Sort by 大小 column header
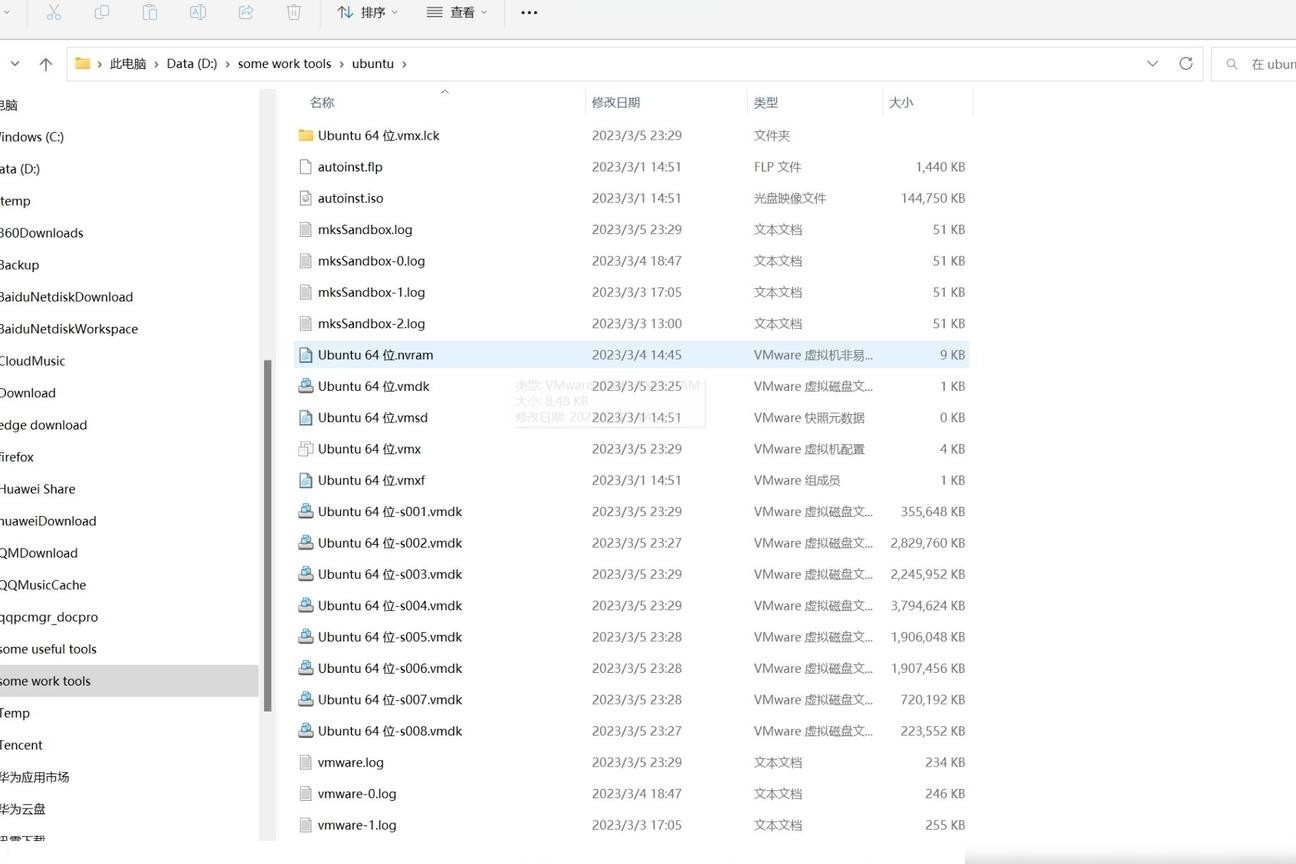The width and height of the screenshot is (1296, 864). coord(901,102)
